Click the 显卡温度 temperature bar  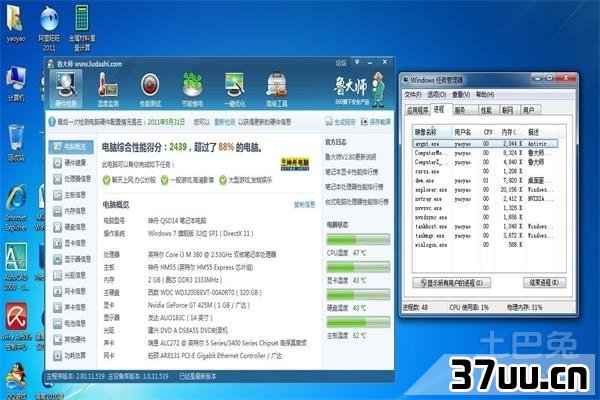(x=358, y=267)
